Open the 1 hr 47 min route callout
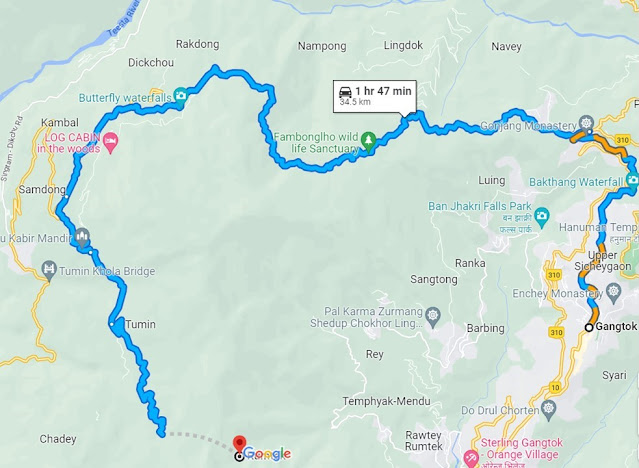 coord(375,96)
